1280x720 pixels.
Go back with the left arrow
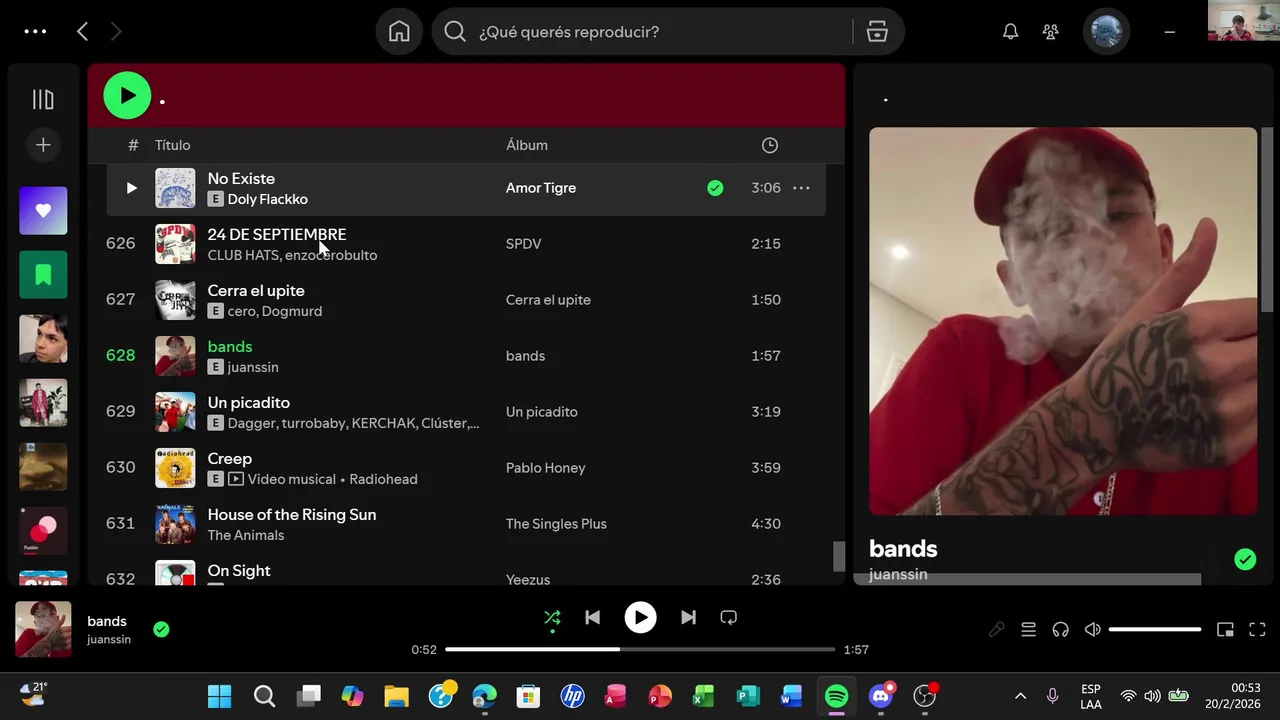click(83, 32)
